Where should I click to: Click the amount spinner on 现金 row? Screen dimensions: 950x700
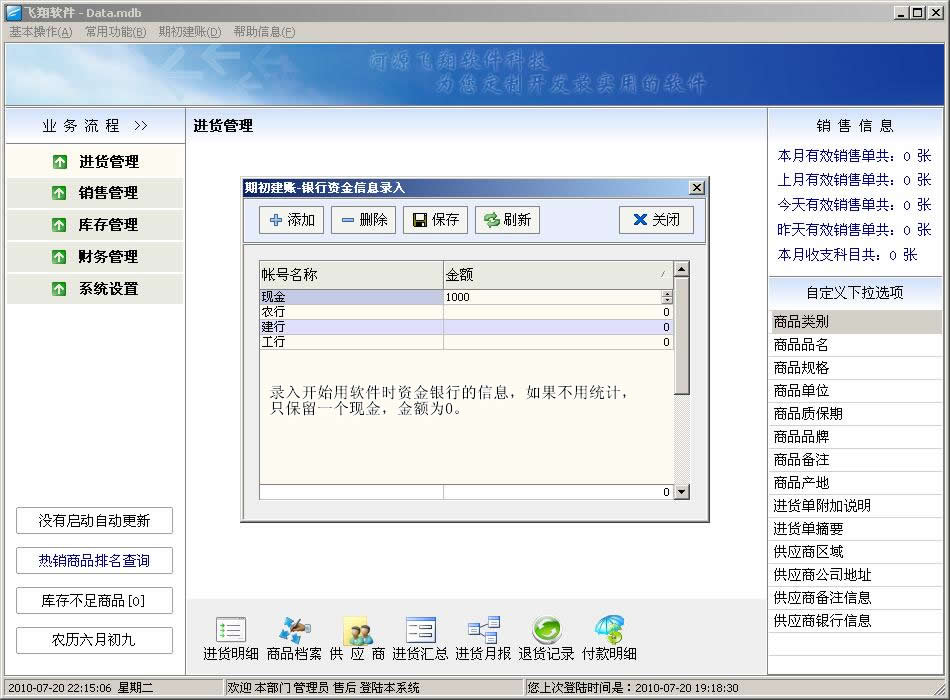(x=667, y=297)
